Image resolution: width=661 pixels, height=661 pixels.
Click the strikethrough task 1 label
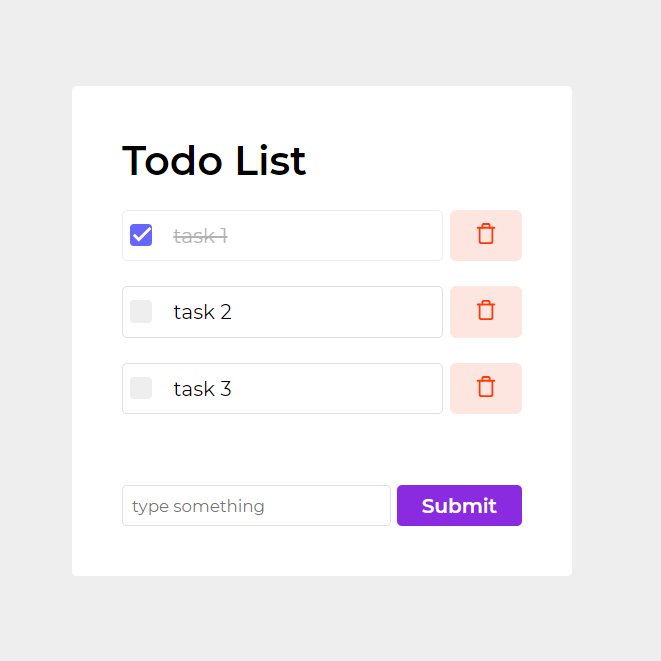pos(200,236)
